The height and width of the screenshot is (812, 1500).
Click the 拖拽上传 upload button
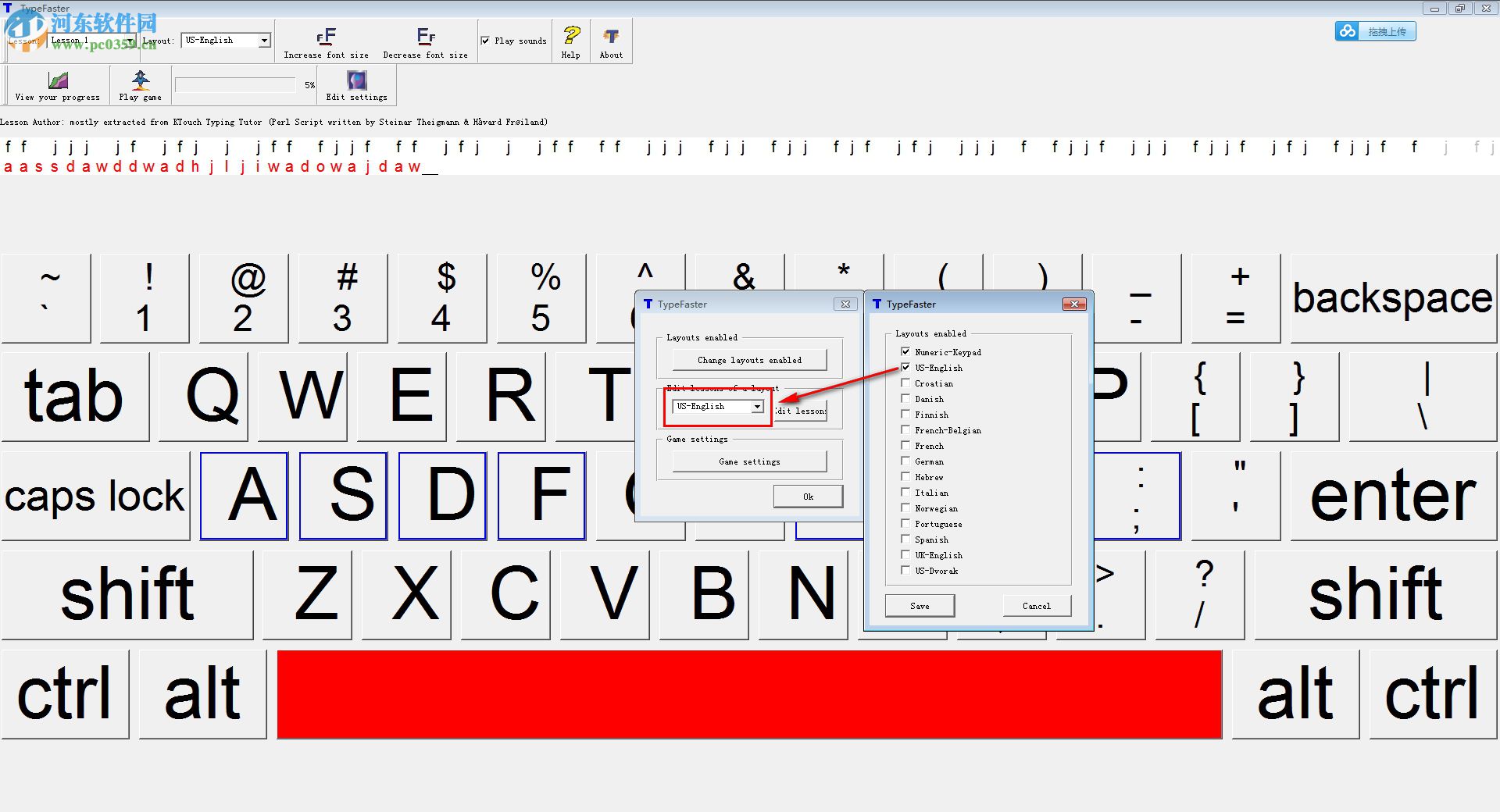coord(1385,31)
